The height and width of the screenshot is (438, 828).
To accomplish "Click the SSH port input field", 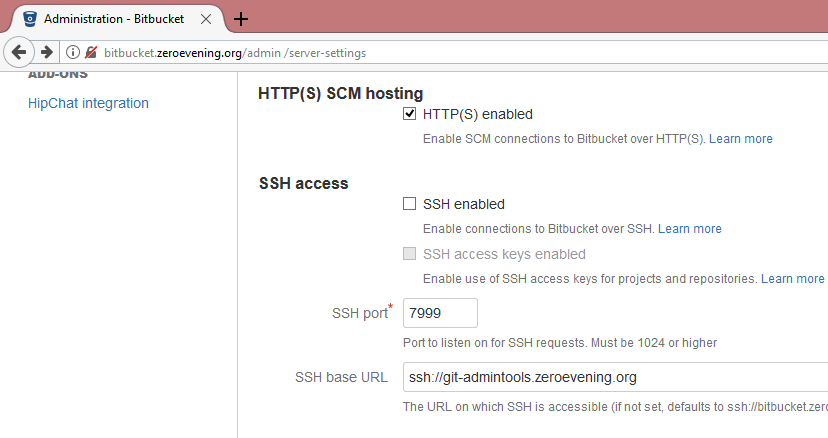I will pos(440,313).
